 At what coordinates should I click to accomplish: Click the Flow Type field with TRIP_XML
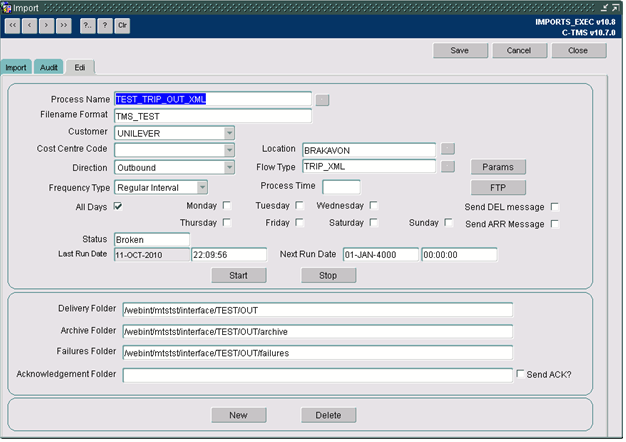369,166
